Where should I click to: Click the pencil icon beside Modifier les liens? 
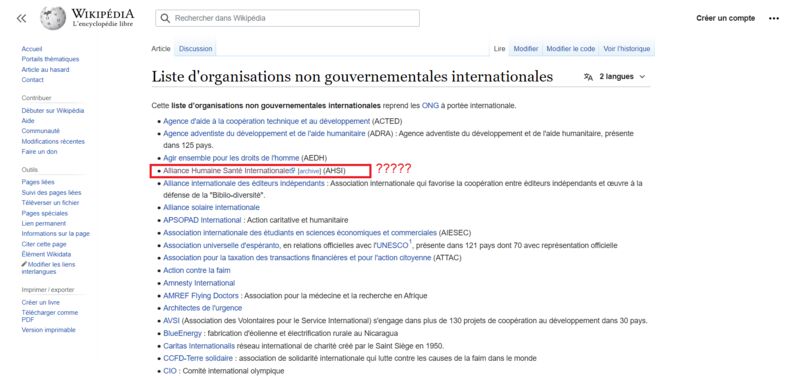[24, 264]
